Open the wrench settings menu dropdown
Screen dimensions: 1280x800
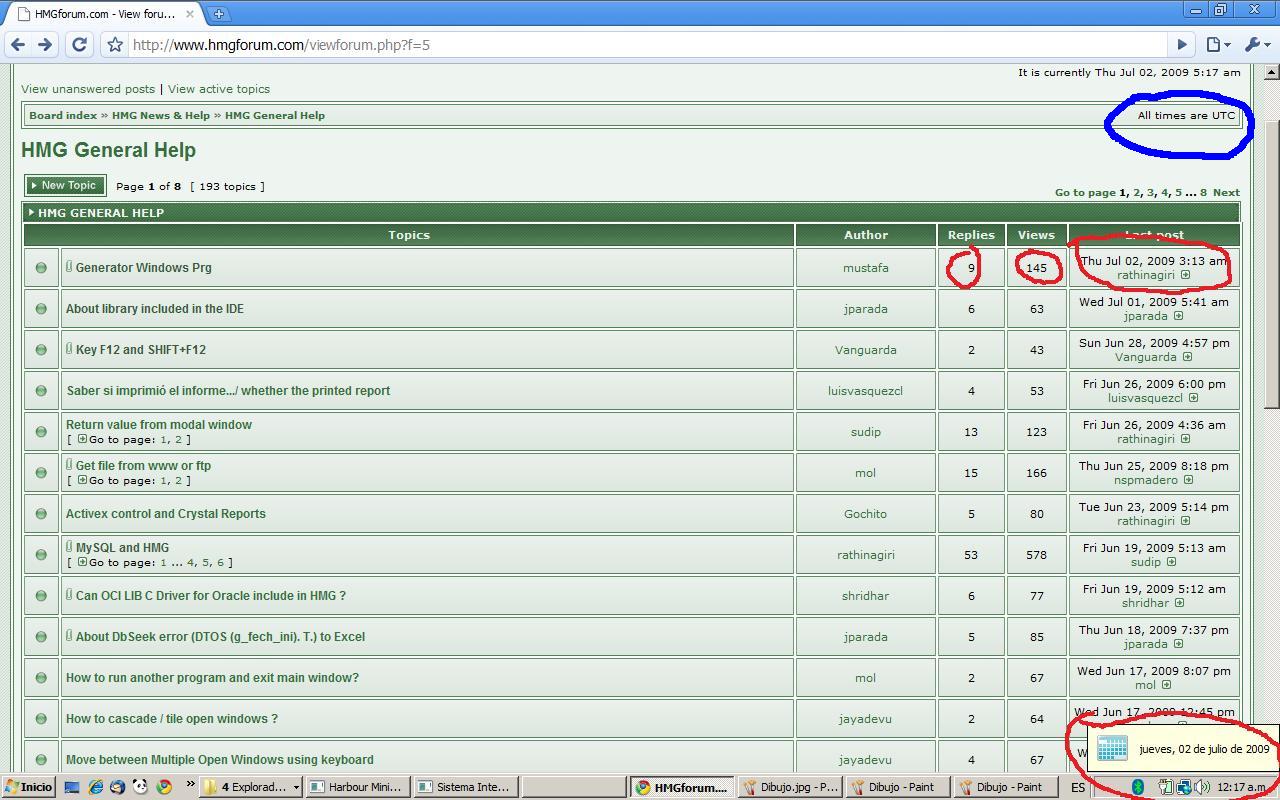click(1257, 45)
